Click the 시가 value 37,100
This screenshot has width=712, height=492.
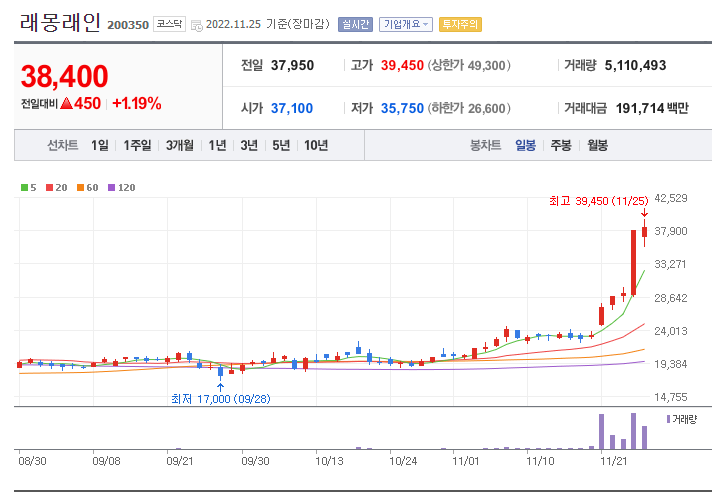tap(292, 108)
